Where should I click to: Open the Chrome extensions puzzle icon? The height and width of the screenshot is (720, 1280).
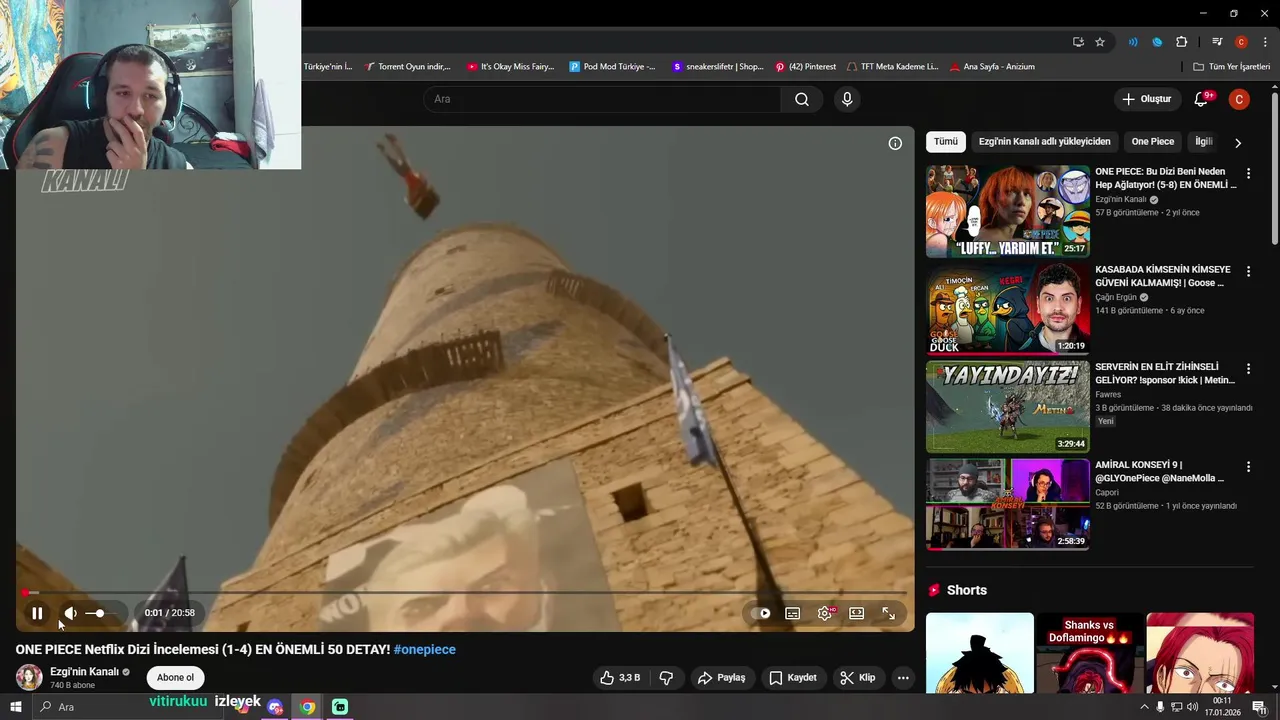pyautogui.click(x=1182, y=42)
